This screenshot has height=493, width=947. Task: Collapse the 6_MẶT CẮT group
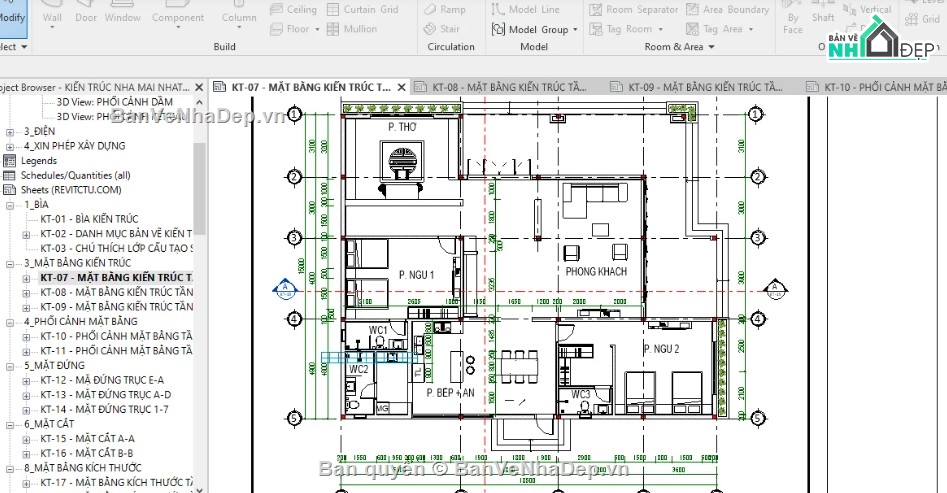pos(10,425)
